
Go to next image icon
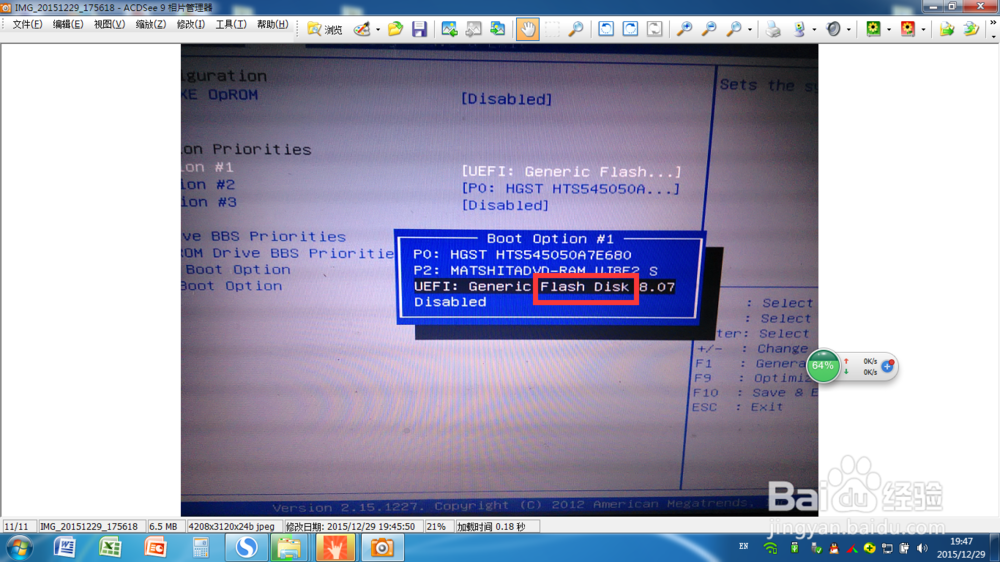pos(497,29)
